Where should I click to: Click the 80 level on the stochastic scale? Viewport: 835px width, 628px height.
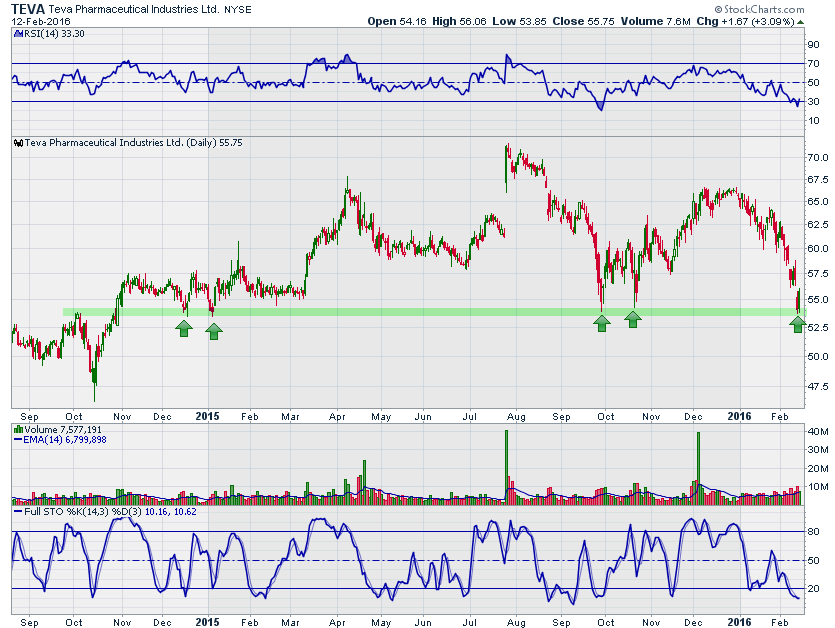pyautogui.click(x=813, y=532)
